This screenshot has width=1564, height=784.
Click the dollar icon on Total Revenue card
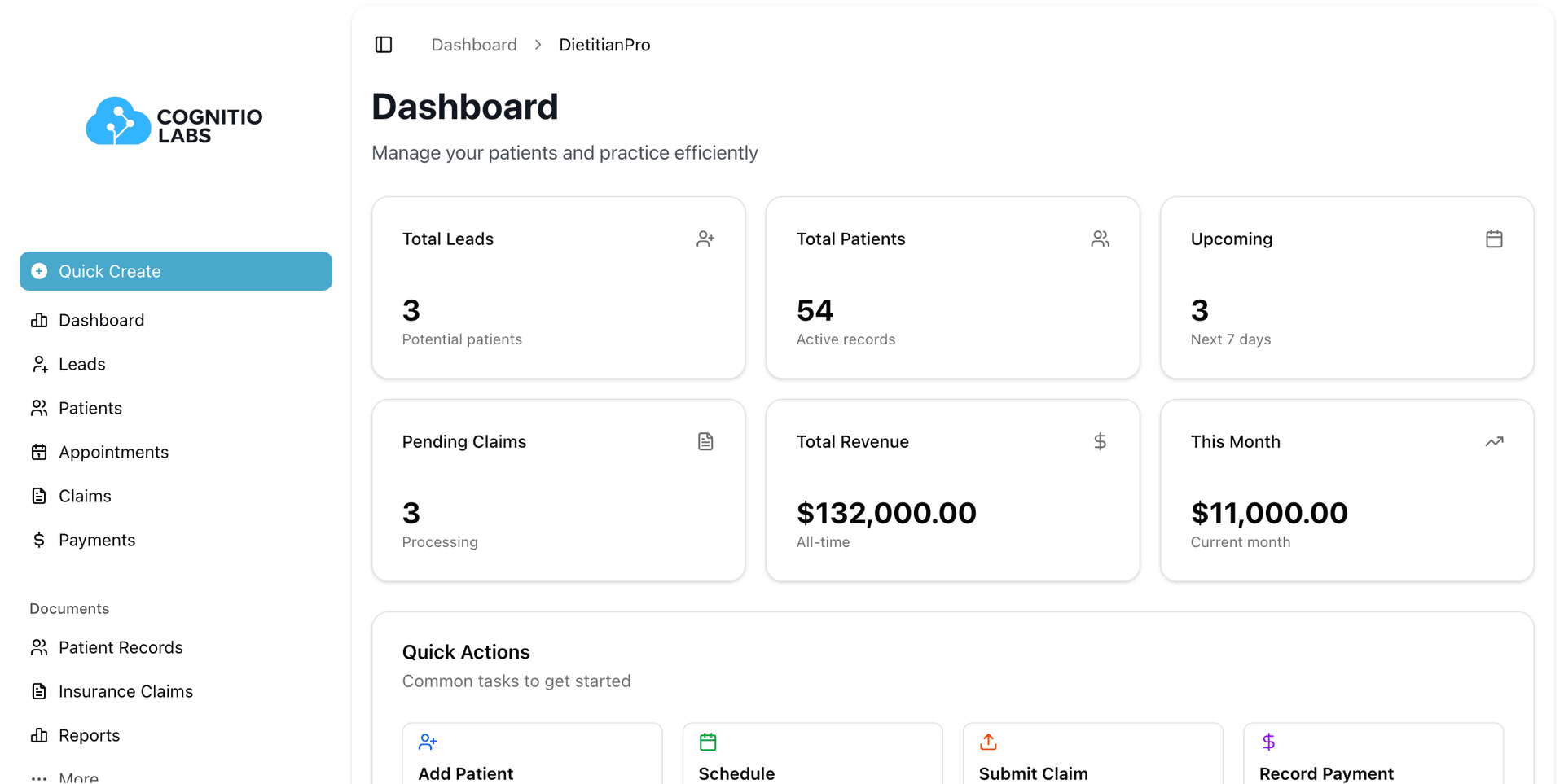coord(1100,441)
